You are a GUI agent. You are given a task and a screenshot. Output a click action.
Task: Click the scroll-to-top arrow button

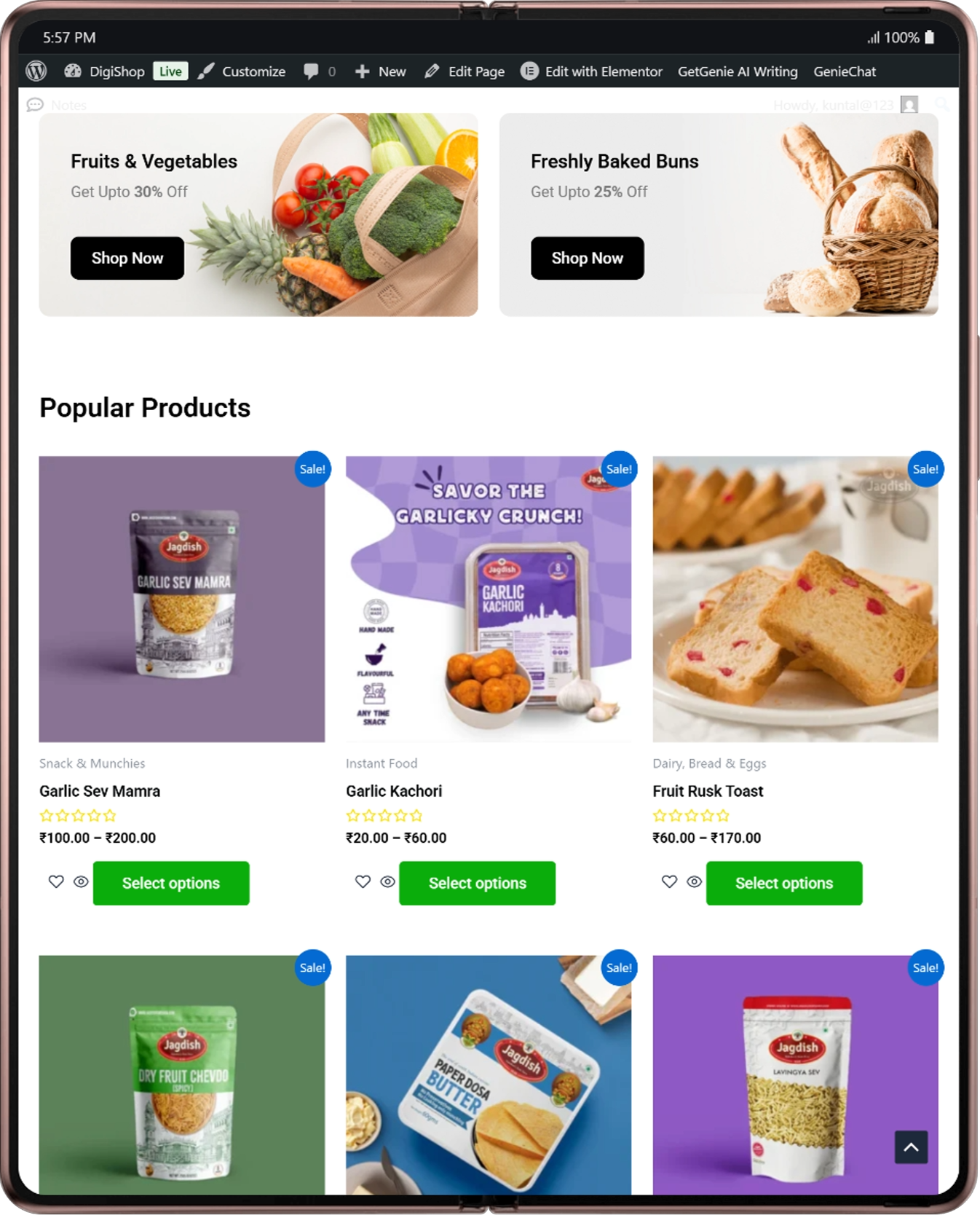[x=911, y=1147]
